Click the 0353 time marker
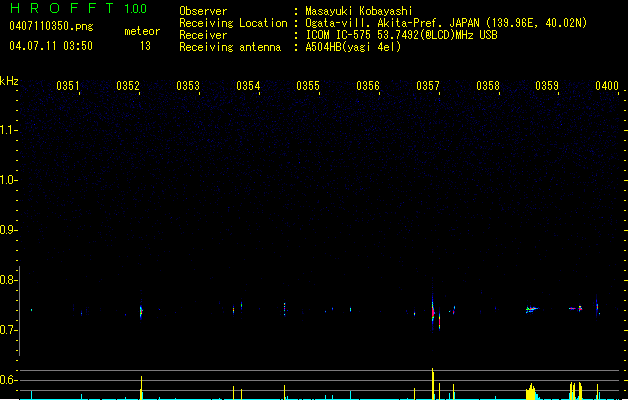The height and width of the screenshot is (400, 629). (188, 86)
